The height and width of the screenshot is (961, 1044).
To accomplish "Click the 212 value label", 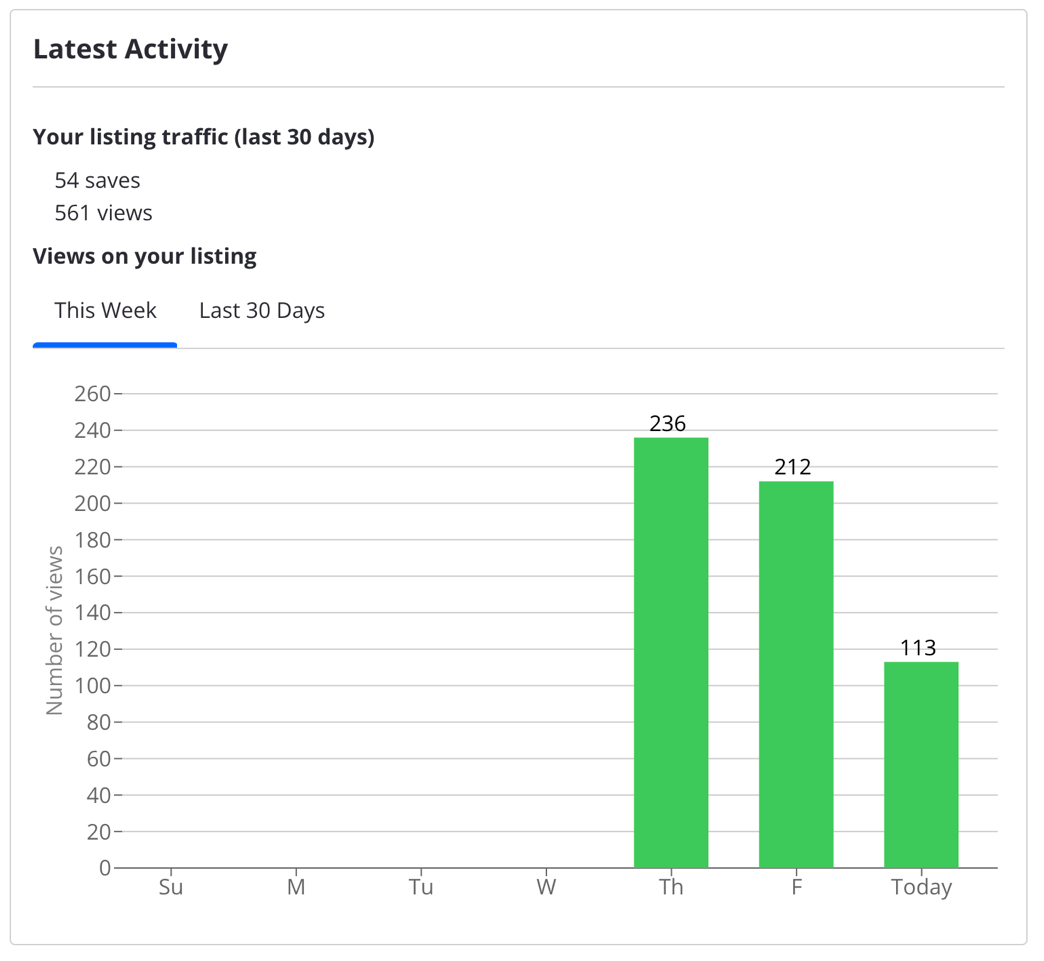I will 793,467.
